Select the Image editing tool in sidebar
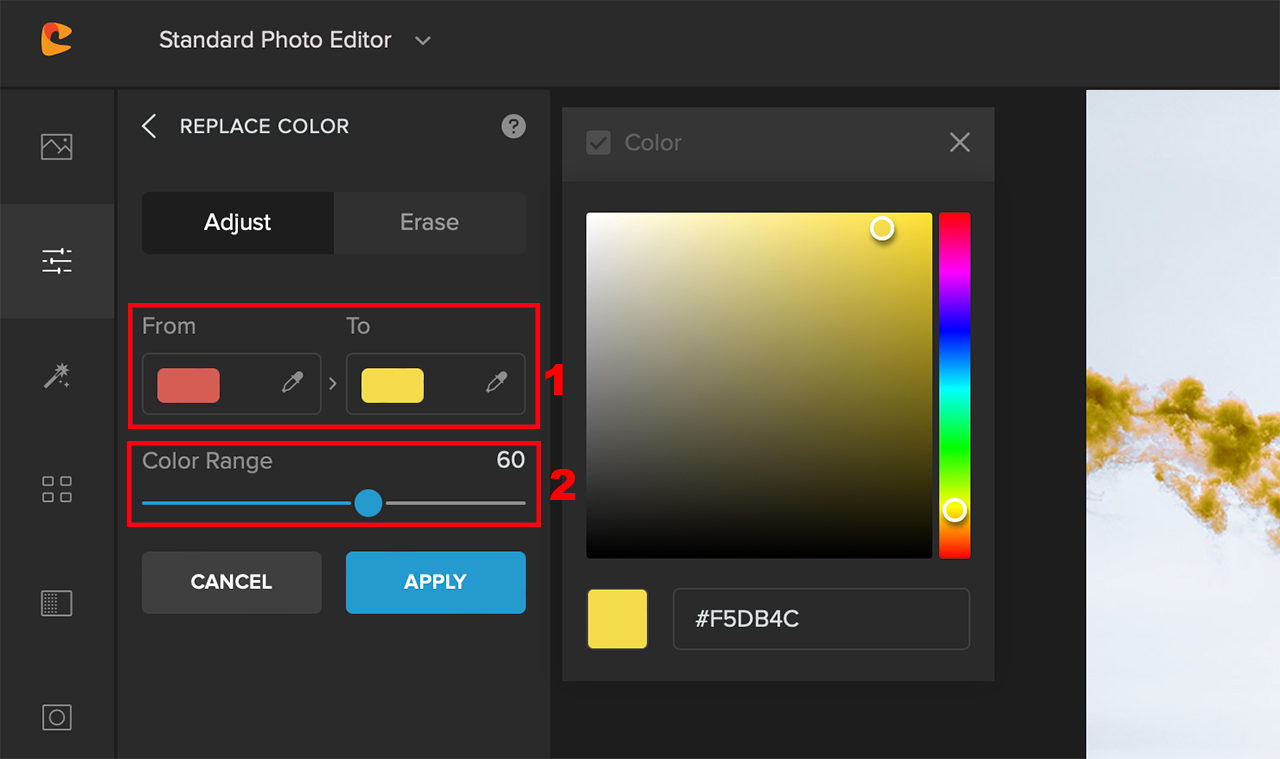Screen dimensions: 1280x759 (57, 146)
